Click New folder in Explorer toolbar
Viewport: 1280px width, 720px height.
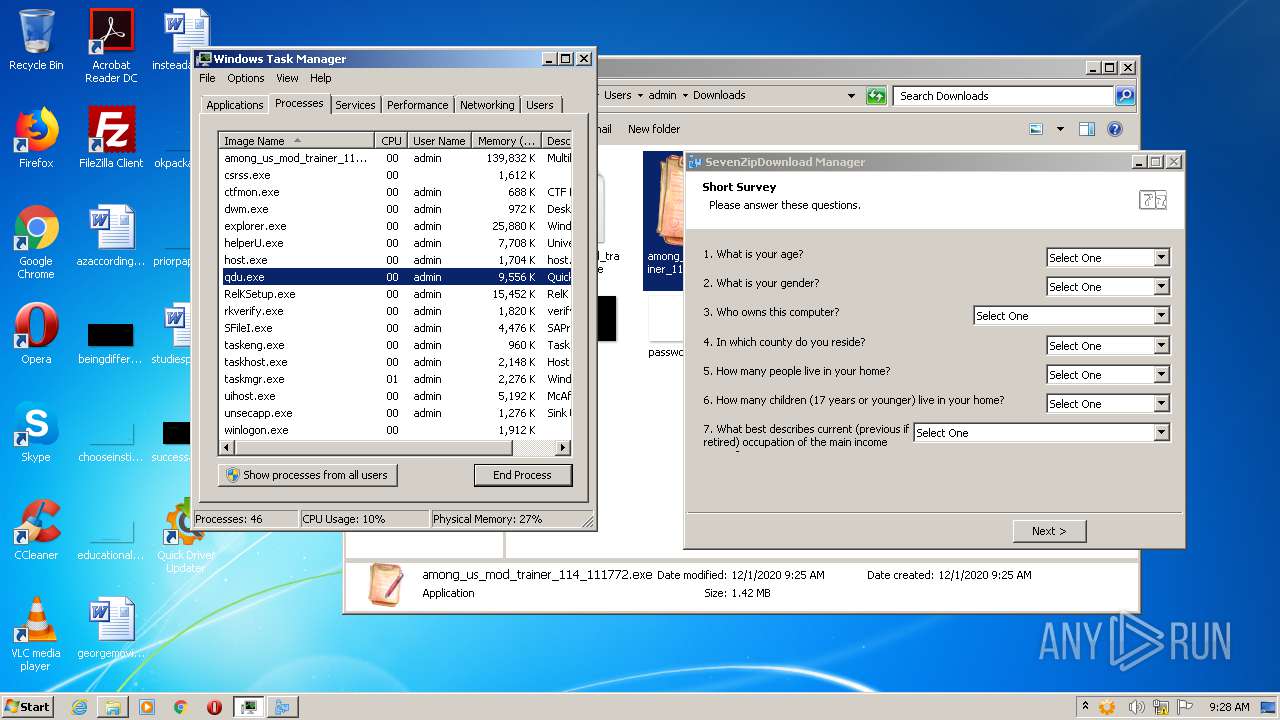coord(654,129)
